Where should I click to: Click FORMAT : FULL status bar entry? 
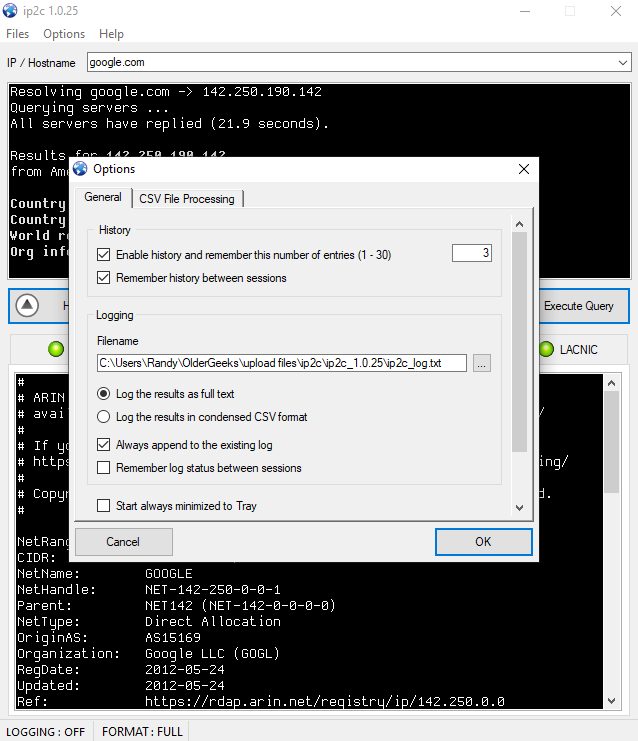[142, 732]
